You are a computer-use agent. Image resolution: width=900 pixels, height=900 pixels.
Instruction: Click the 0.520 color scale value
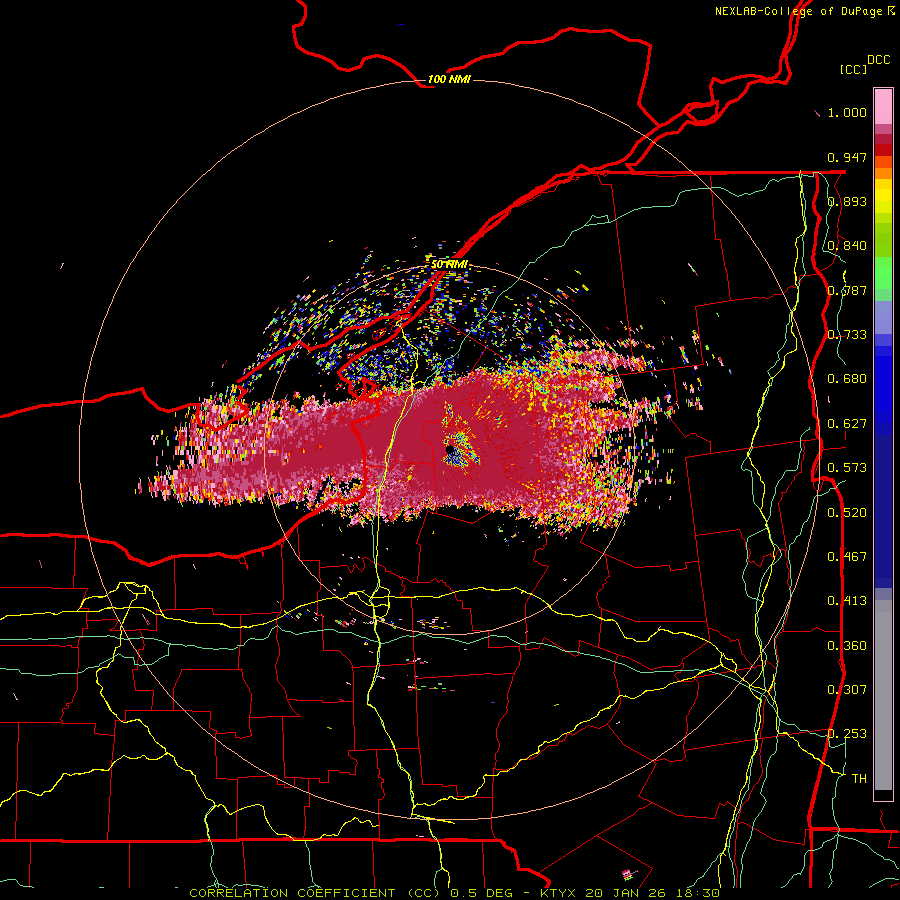pyautogui.click(x=847, y=513)
